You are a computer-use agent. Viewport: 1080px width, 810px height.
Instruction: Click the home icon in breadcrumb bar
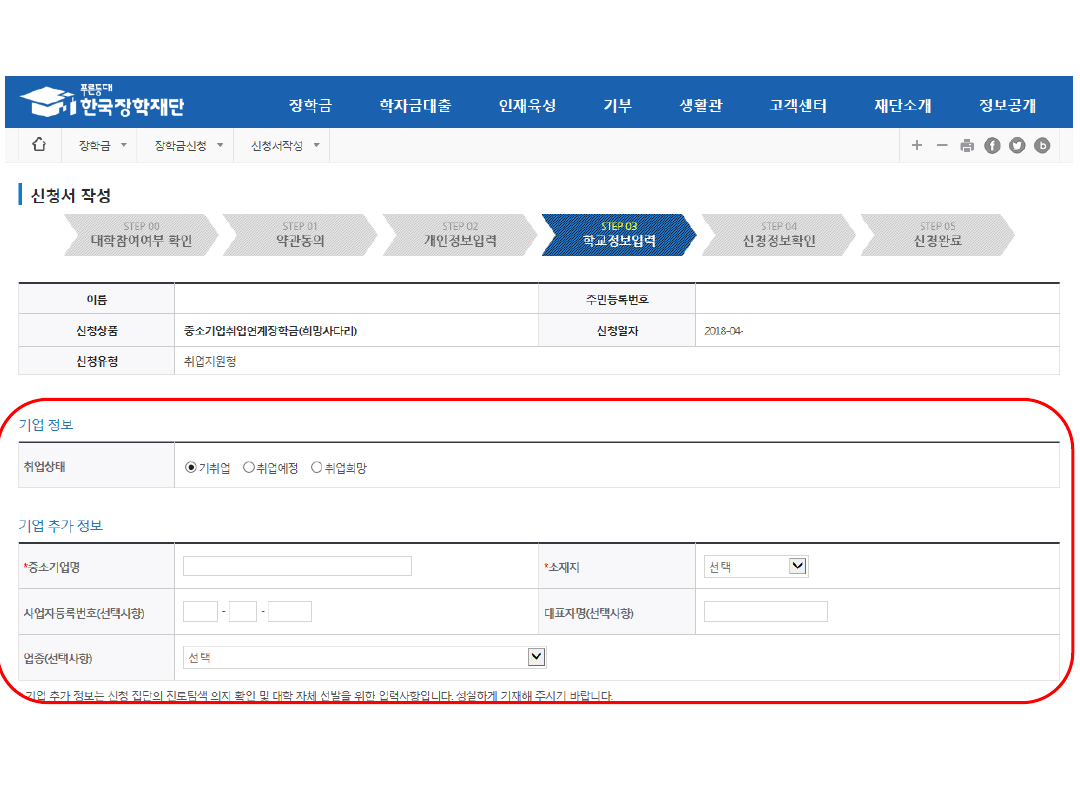tap(39, 145)
